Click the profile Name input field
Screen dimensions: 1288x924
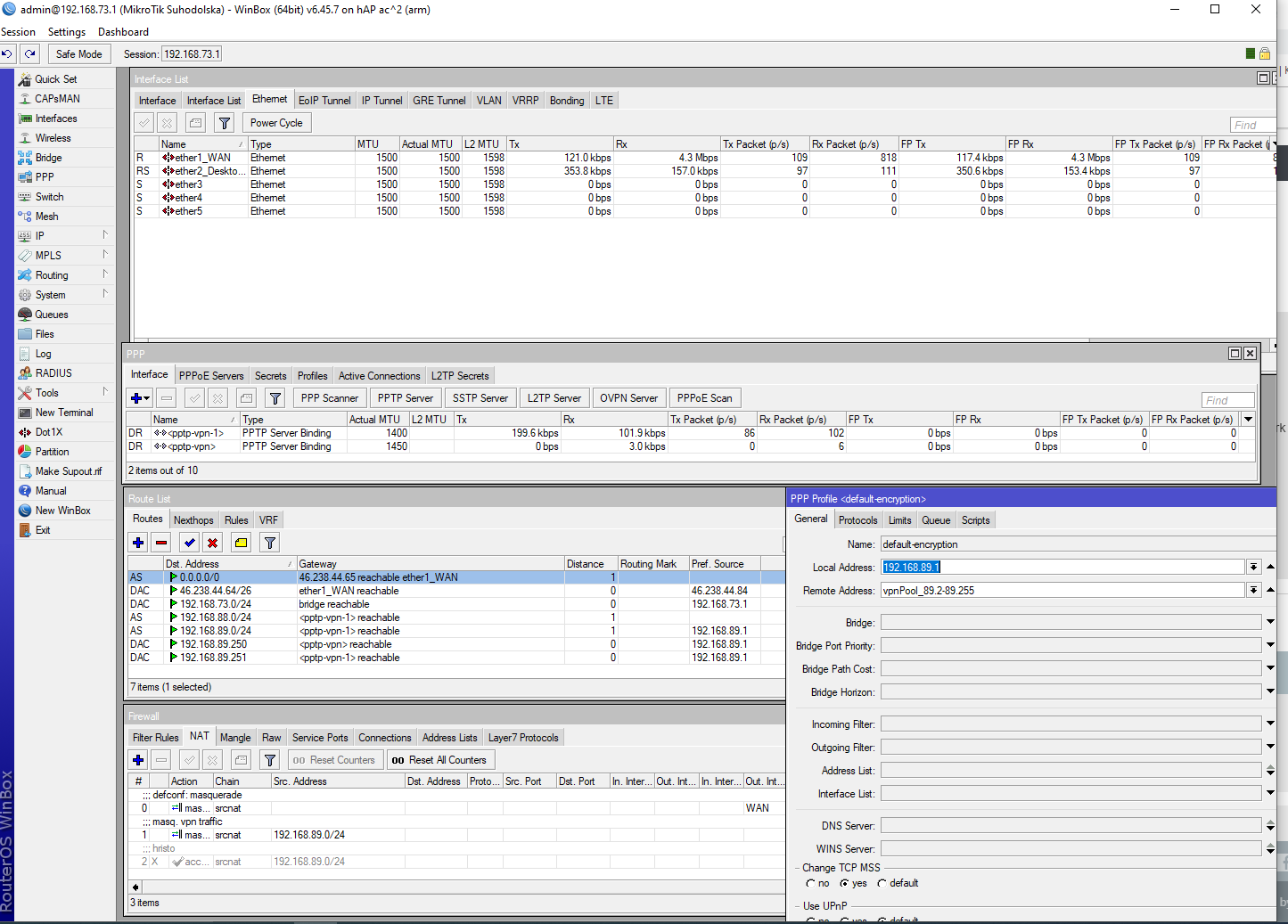tap(1070, 544)
